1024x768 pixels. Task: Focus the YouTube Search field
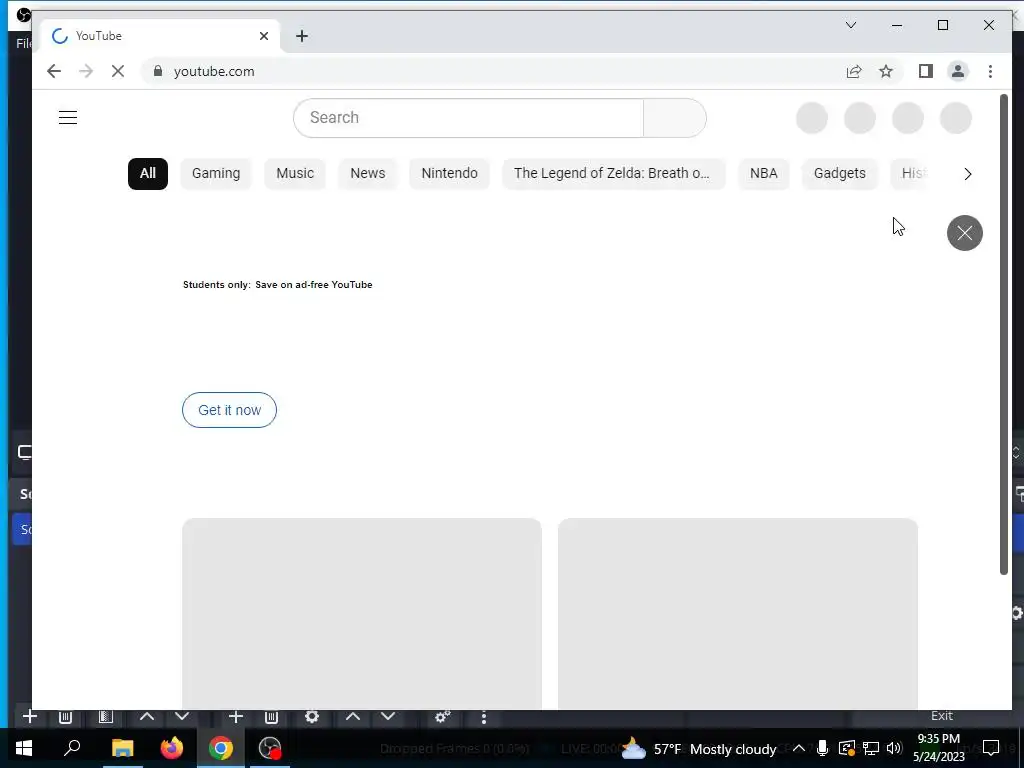468,118
